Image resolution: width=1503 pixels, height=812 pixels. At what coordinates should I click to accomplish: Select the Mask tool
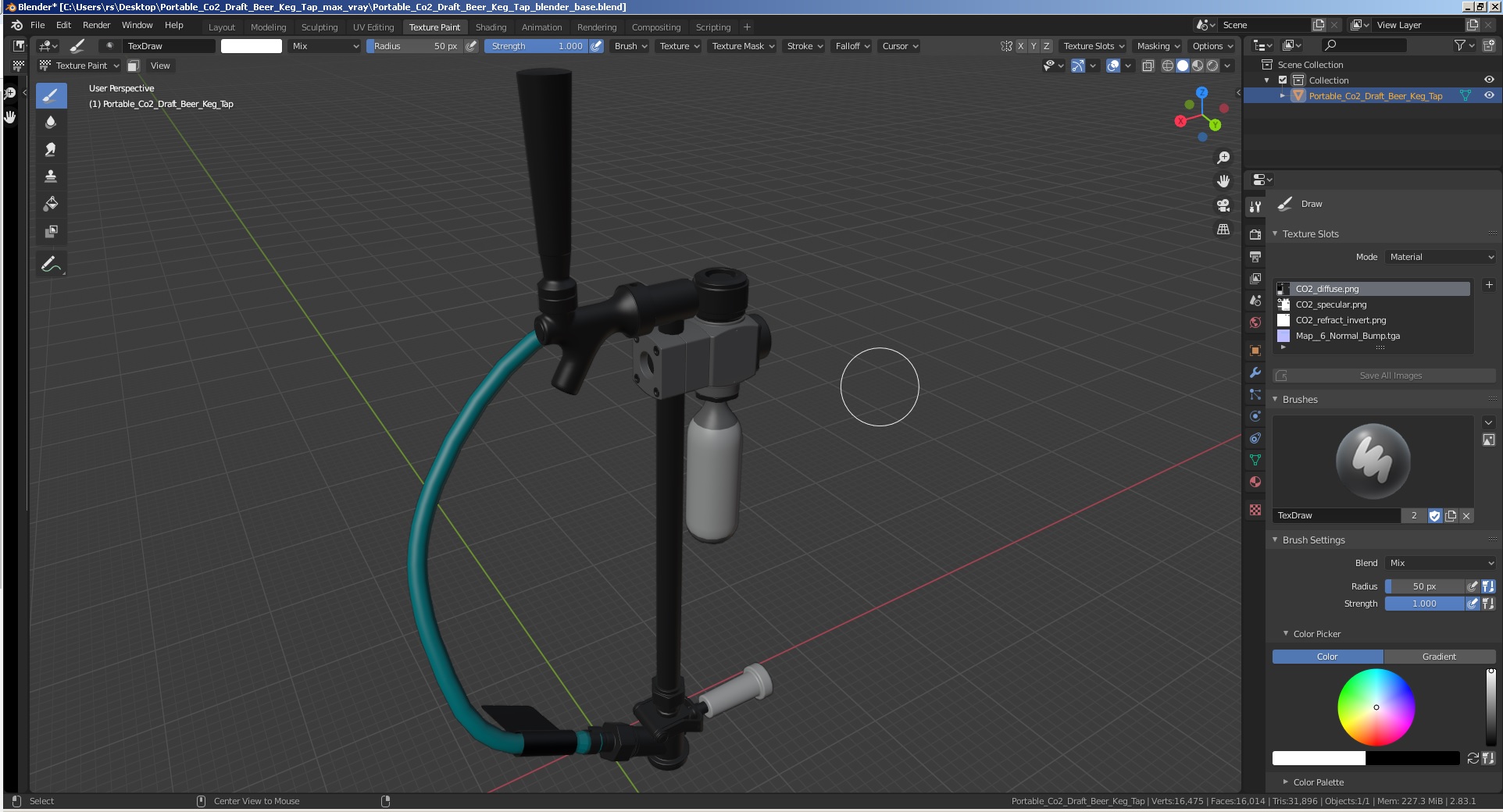tap(51, 231)
